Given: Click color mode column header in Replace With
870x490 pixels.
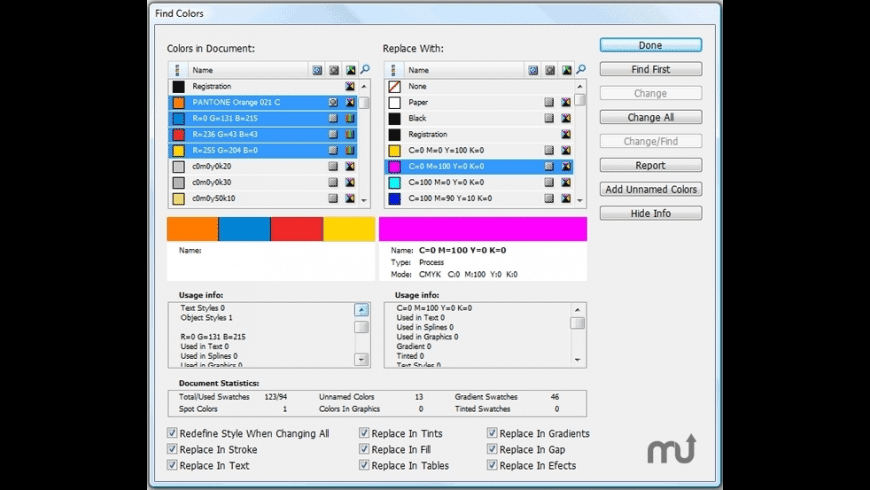Looking at the screenshot, I should 566,70.
